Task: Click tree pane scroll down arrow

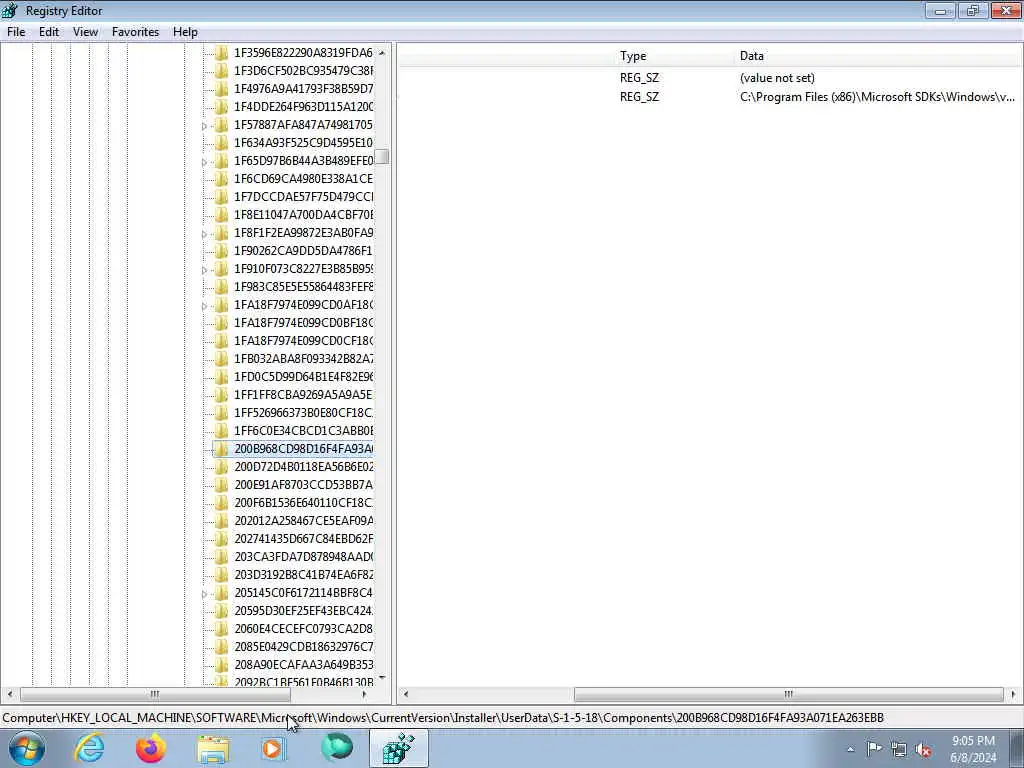Action: (x=382, y=678)
